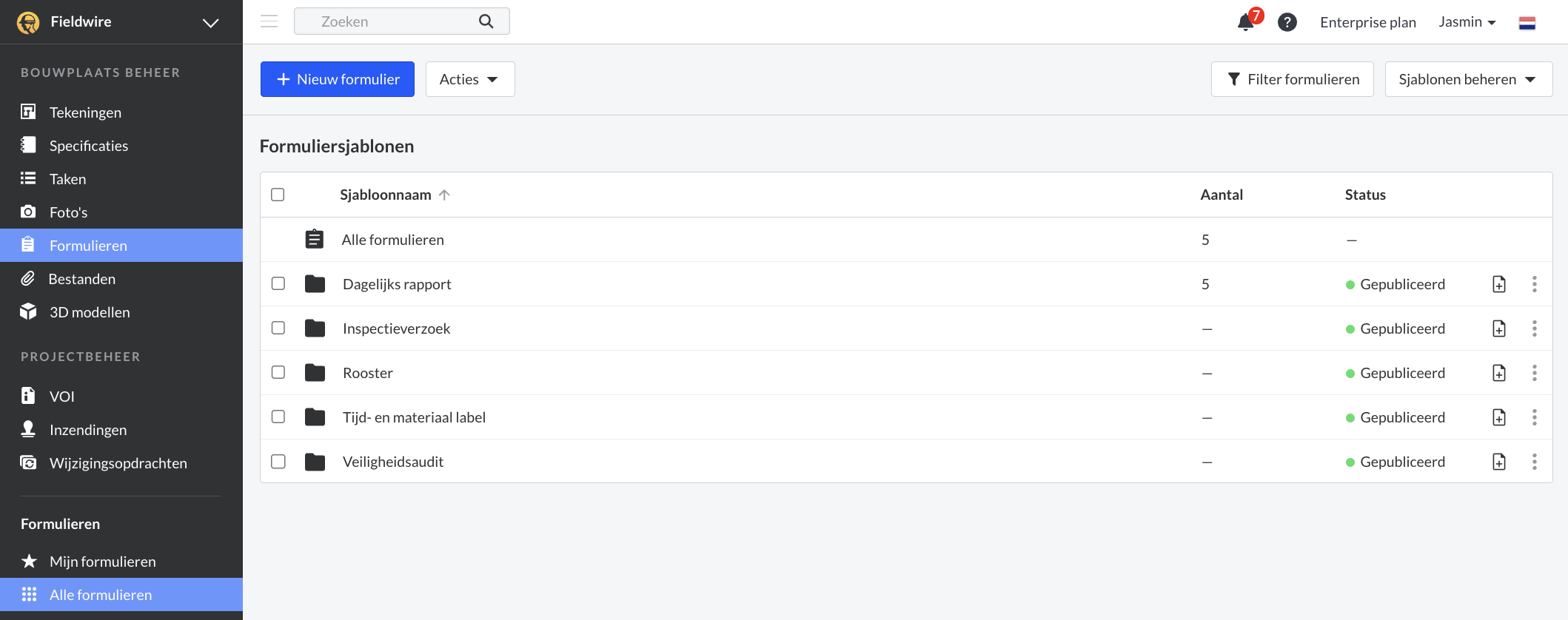The image size is (1568, 620).
Task: Click the hamburger menu icon beside search
Action: (269, 21)
